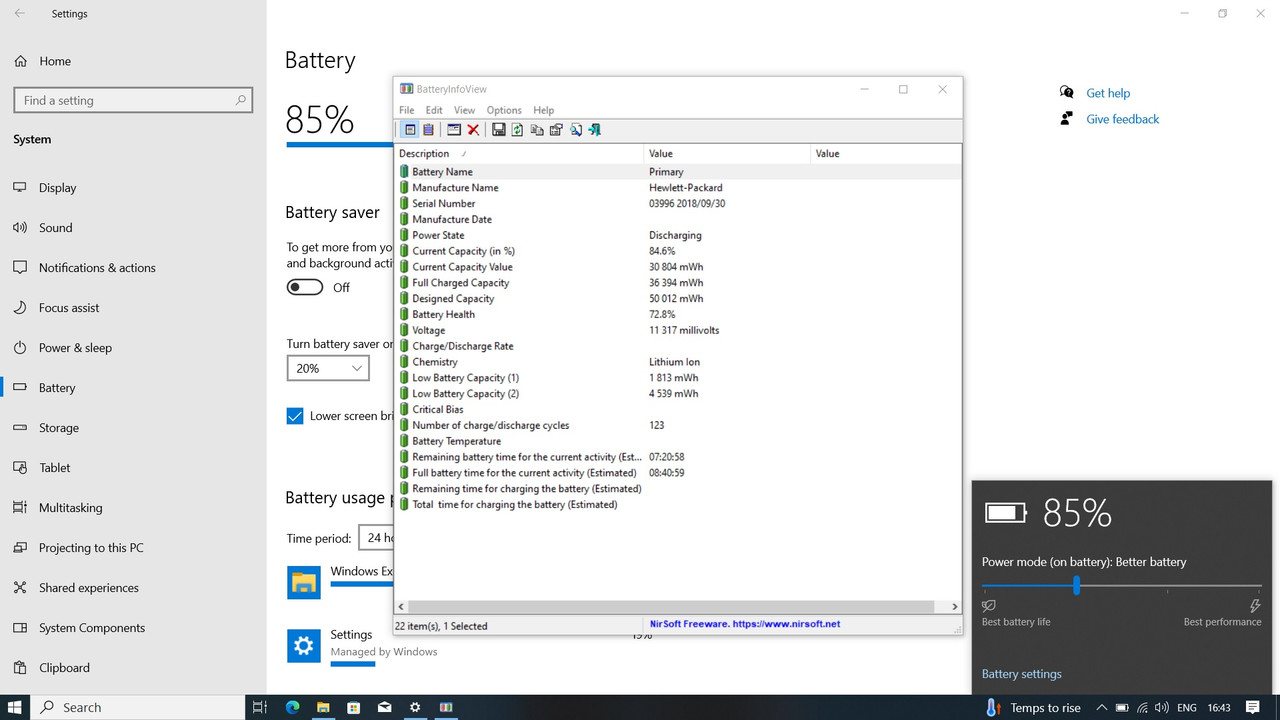Exit BatteryInfoView using the door icon

click(x=594, y=129)
